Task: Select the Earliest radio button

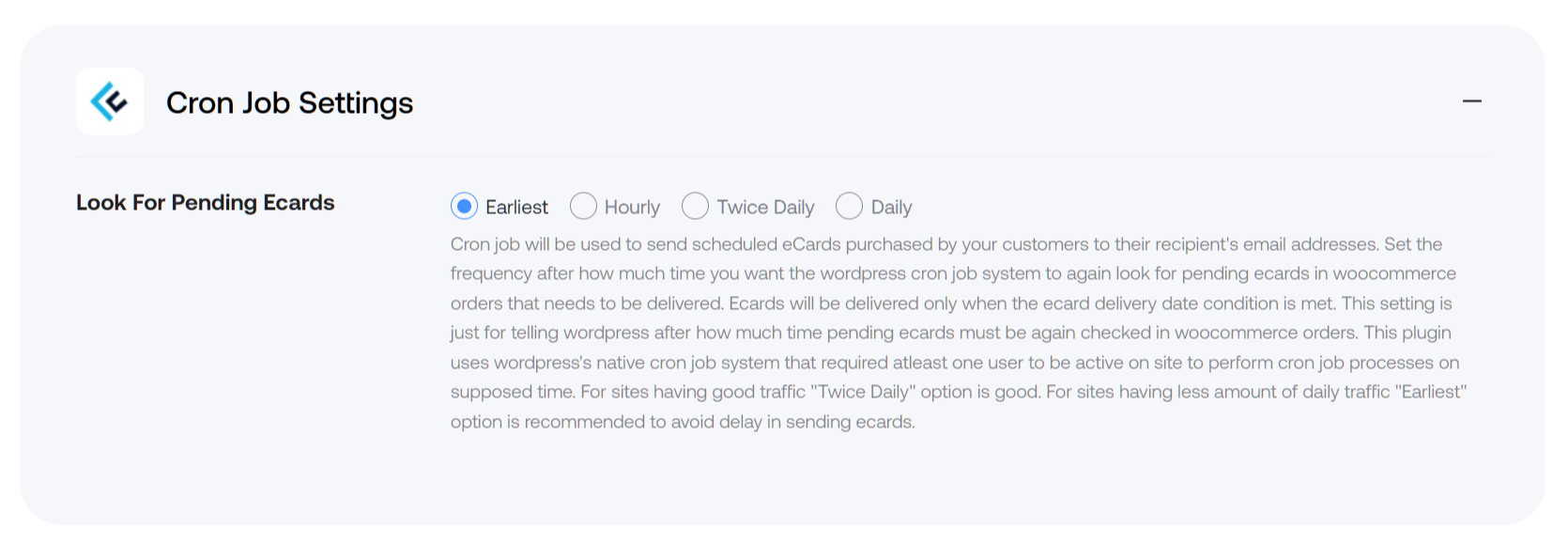Action: coord(464,206)
